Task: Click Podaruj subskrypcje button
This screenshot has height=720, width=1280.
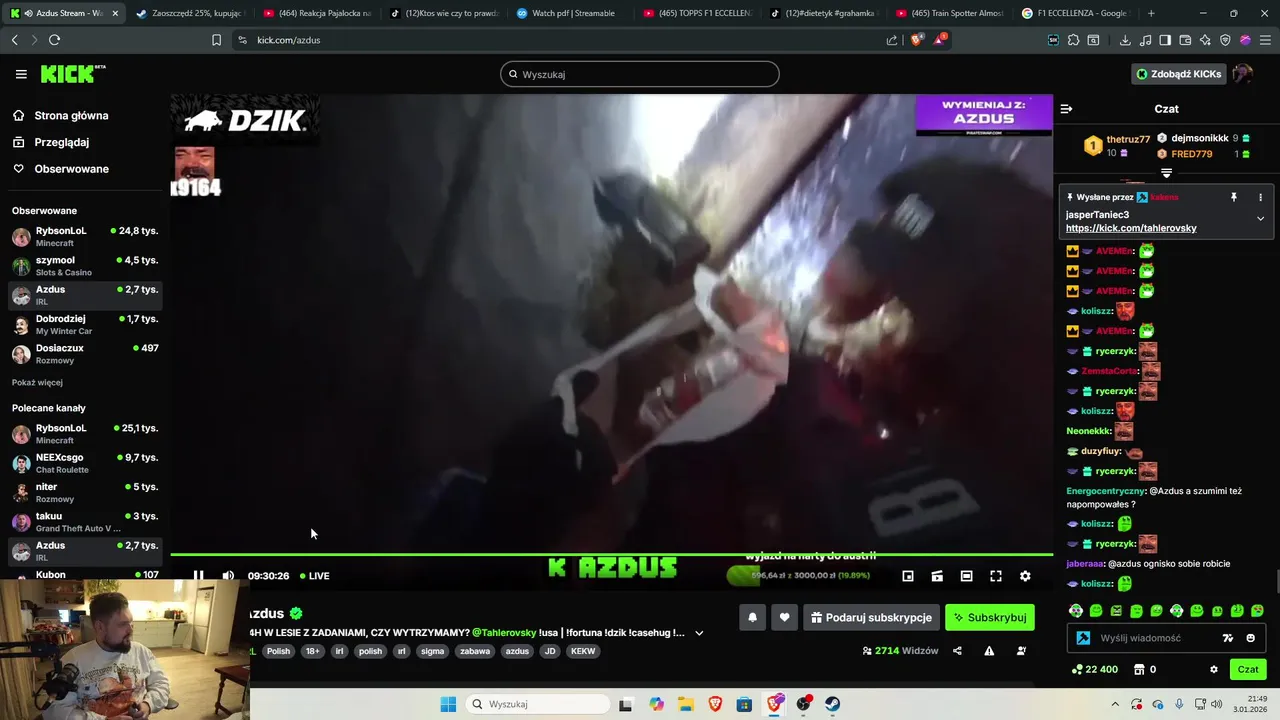Action: pyautogui.click(x=871, y=618)
